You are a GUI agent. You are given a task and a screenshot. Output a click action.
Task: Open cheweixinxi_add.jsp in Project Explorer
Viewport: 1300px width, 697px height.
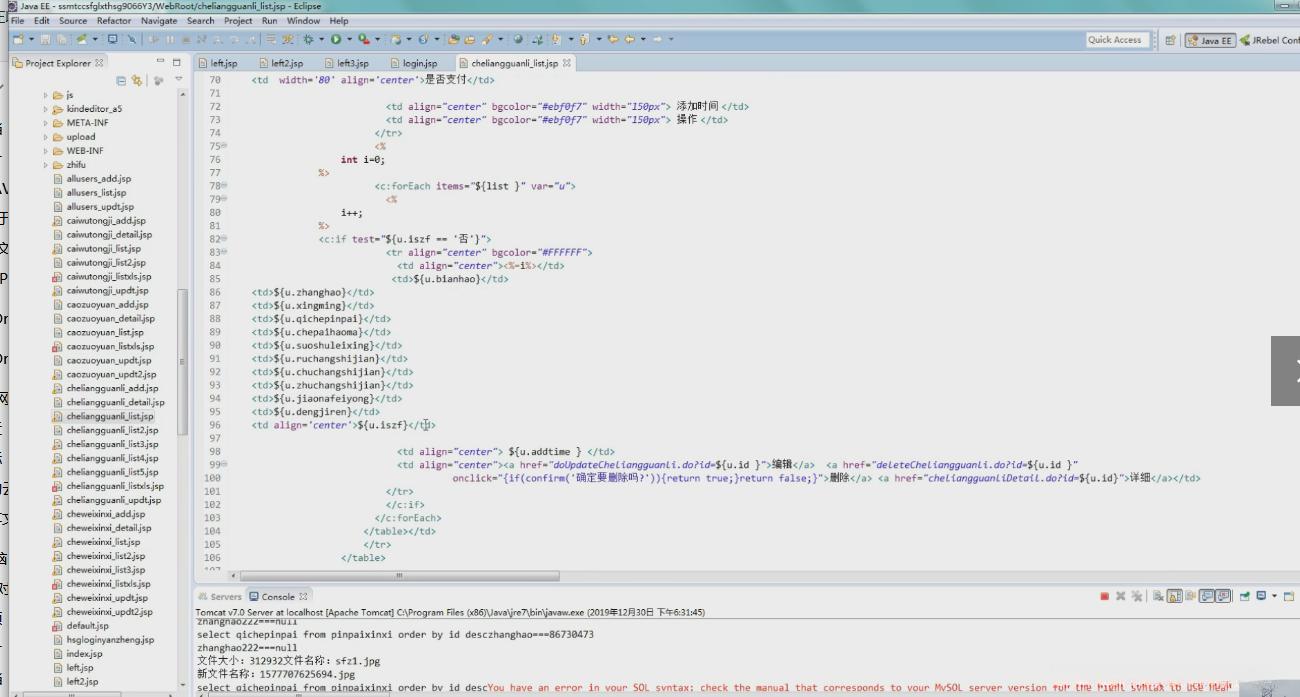tap(105, 514)
